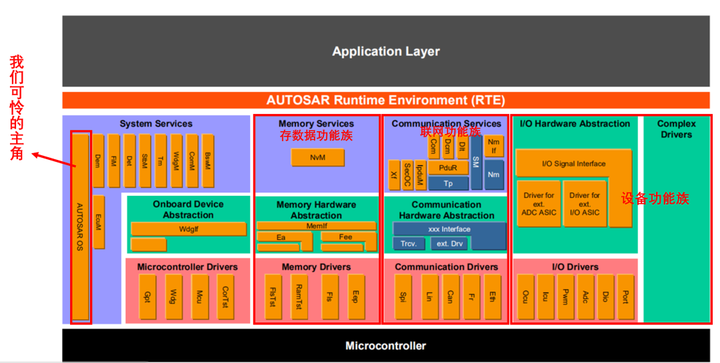This screenshot has height=363, width=720.
Task: Click the Lin driver block
Action: (x=429, y=296)
